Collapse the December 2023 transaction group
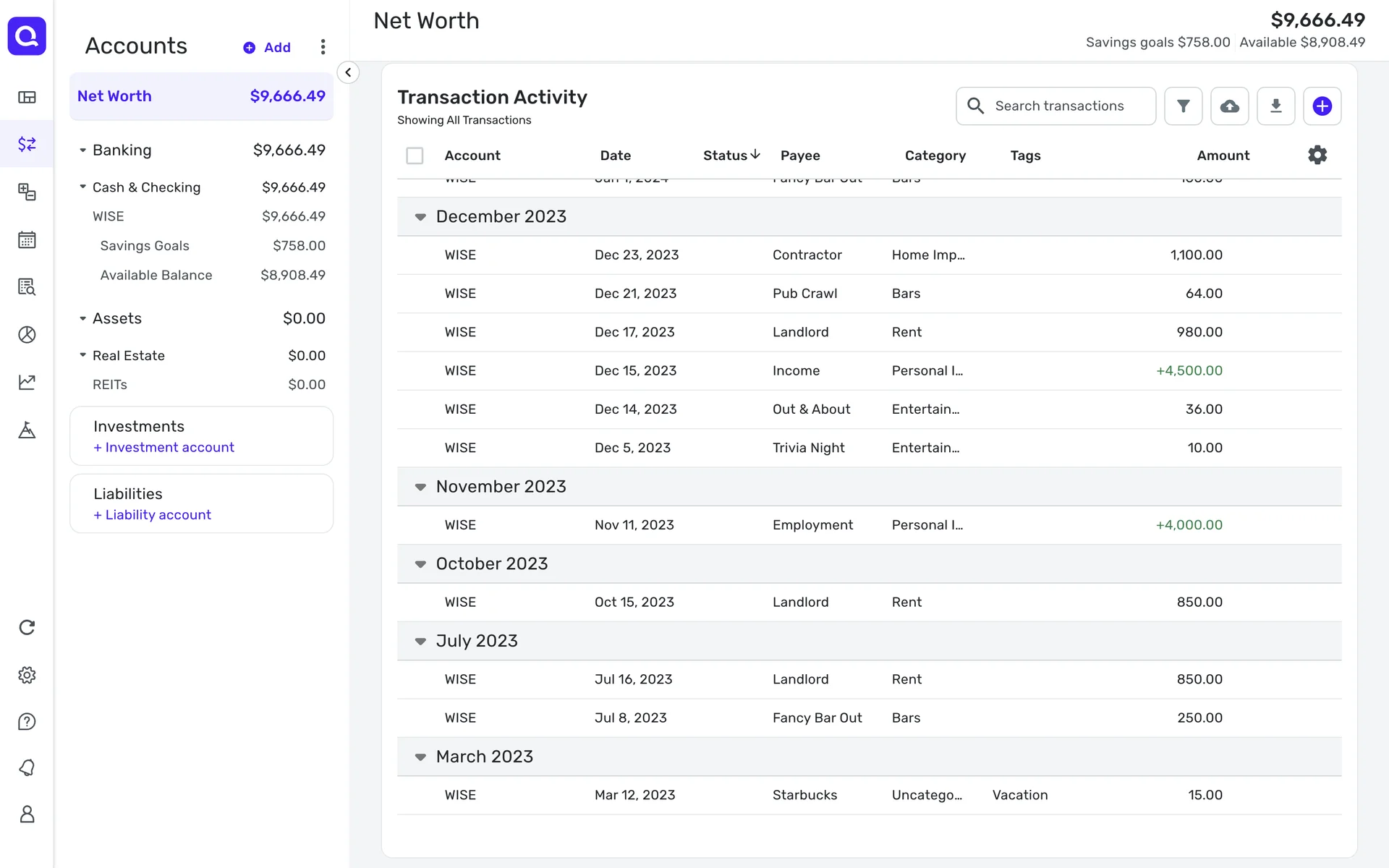Image resolution: width=1389 pixels, height=868 pixels. tap(420, 217)
